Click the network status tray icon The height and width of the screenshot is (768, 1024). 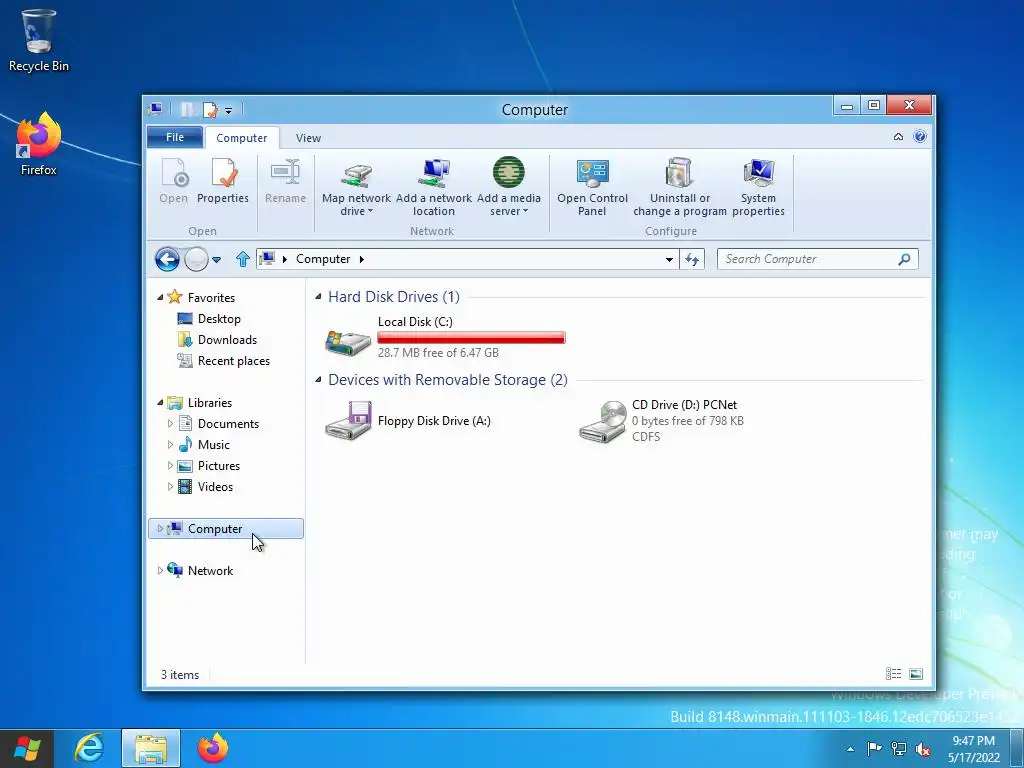pos(899,749)
